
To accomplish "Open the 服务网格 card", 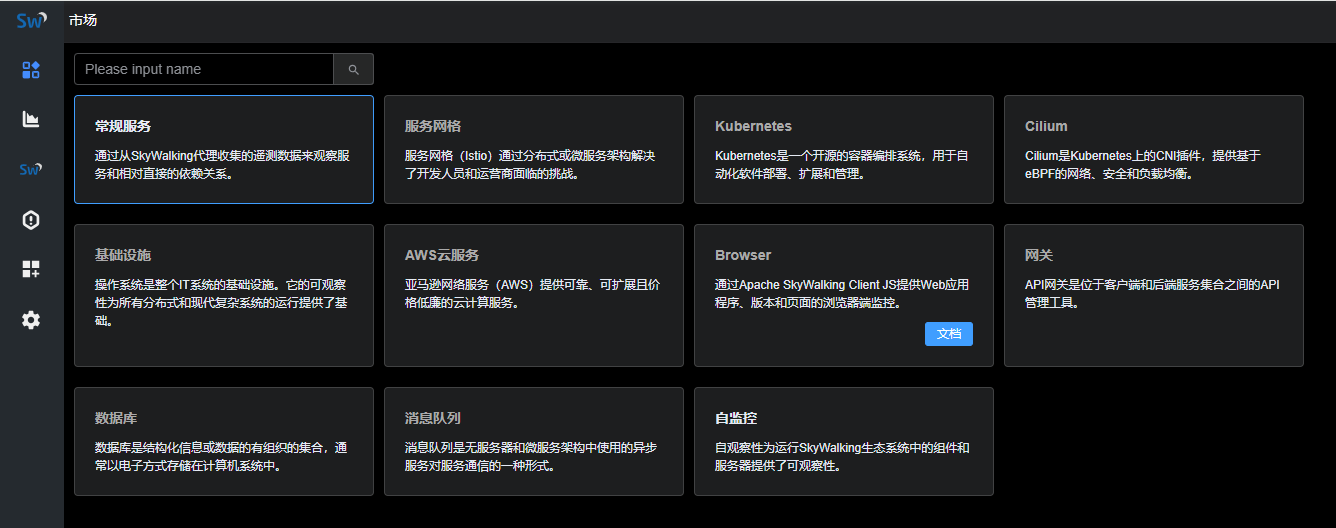I will pyautogui.click(x=534, y=149).
